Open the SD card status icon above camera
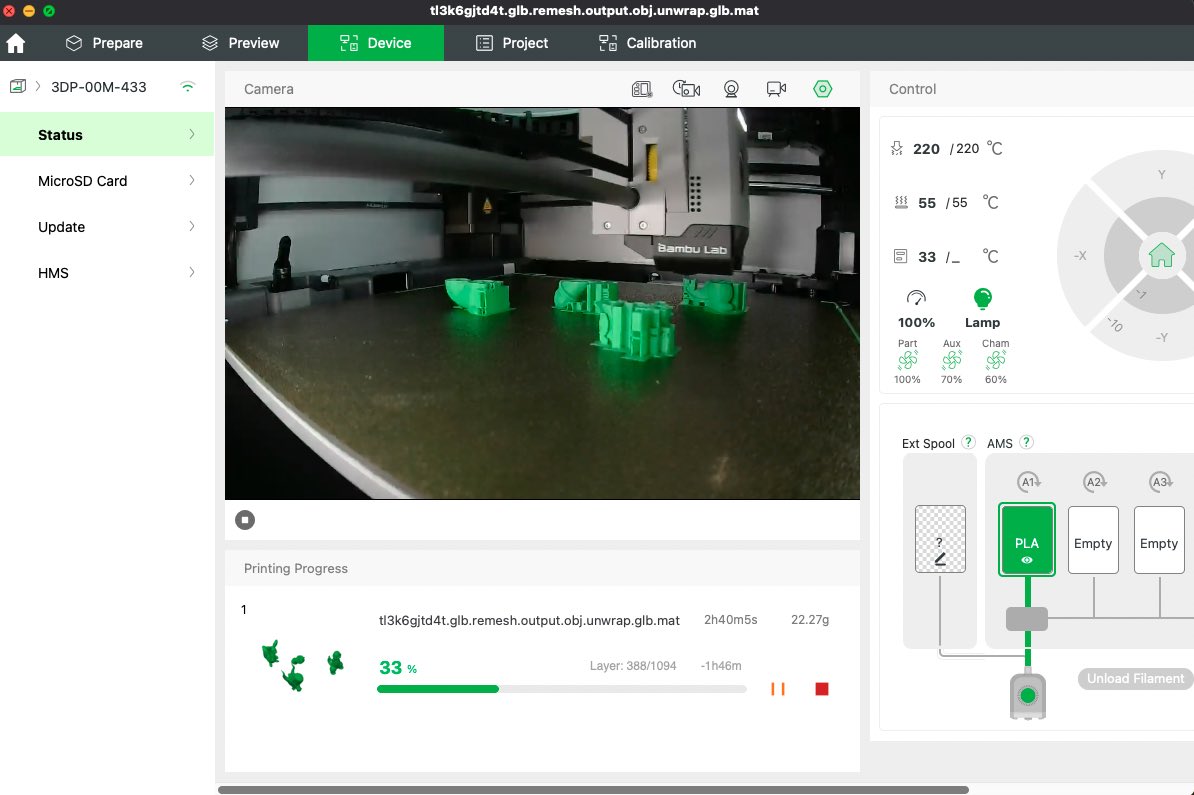This screenshot has height=795, width=1194. tap(642, 89)
